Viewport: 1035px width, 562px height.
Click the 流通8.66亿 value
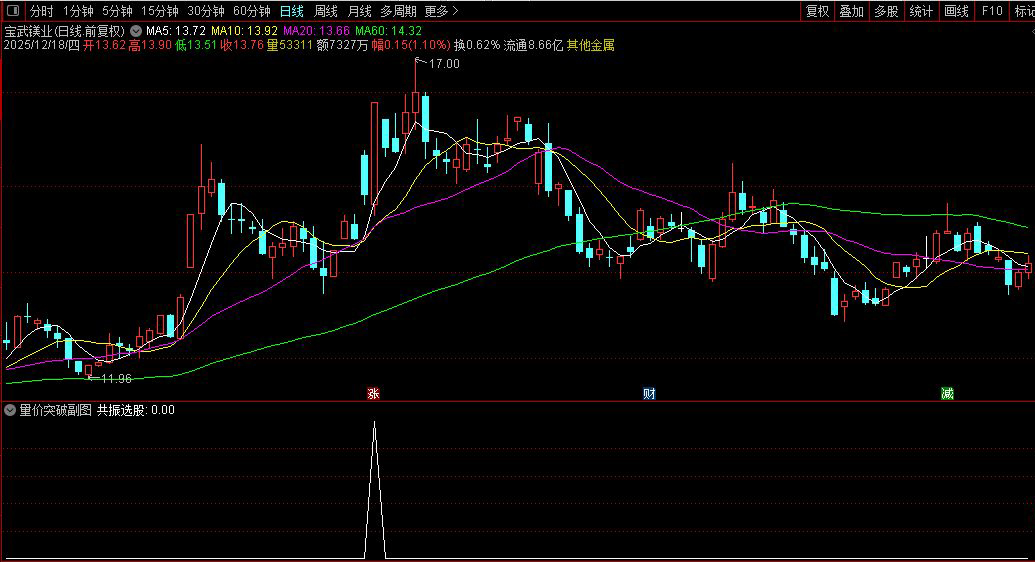click(533, 46)
